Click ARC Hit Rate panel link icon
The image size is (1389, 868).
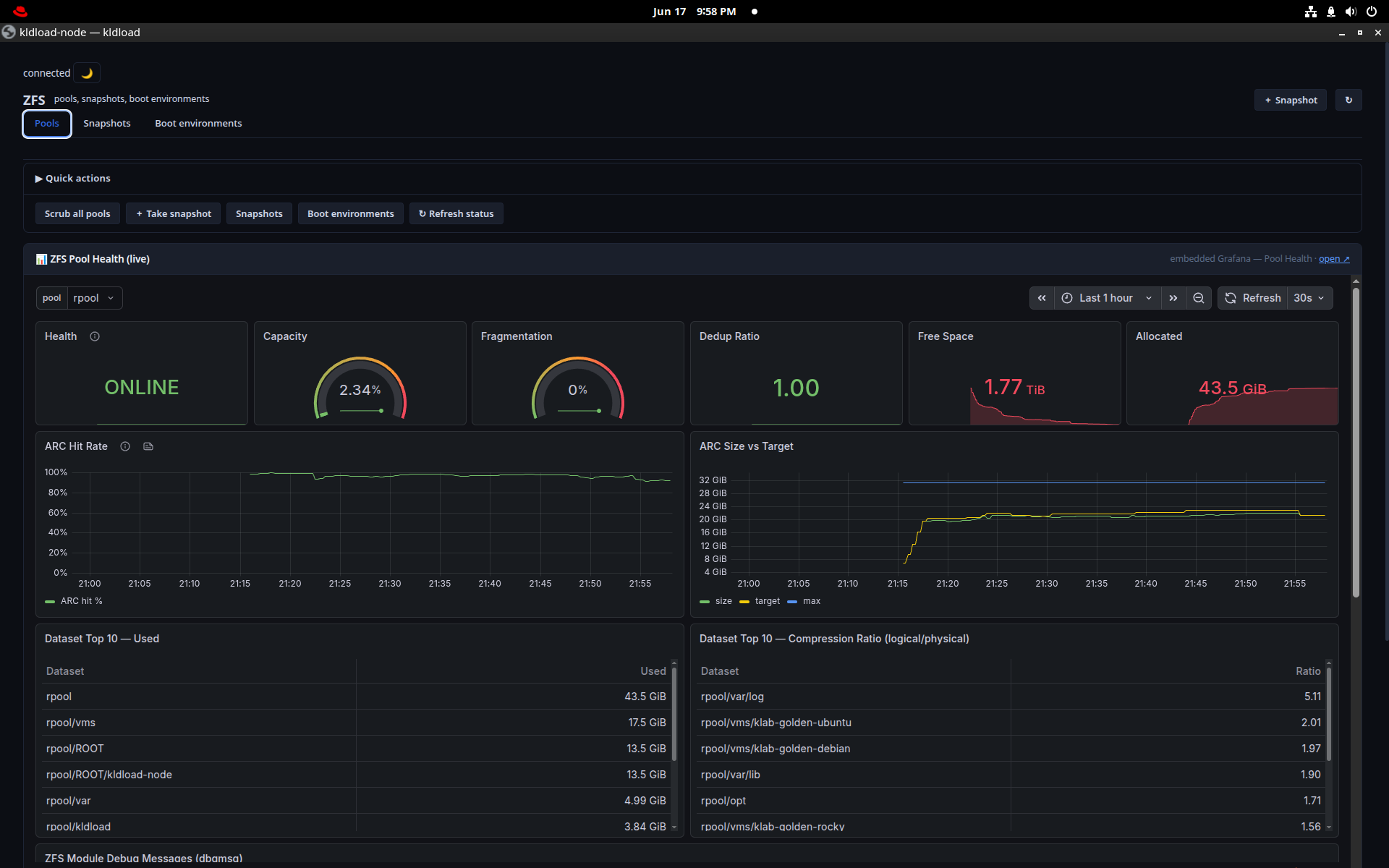148,446
